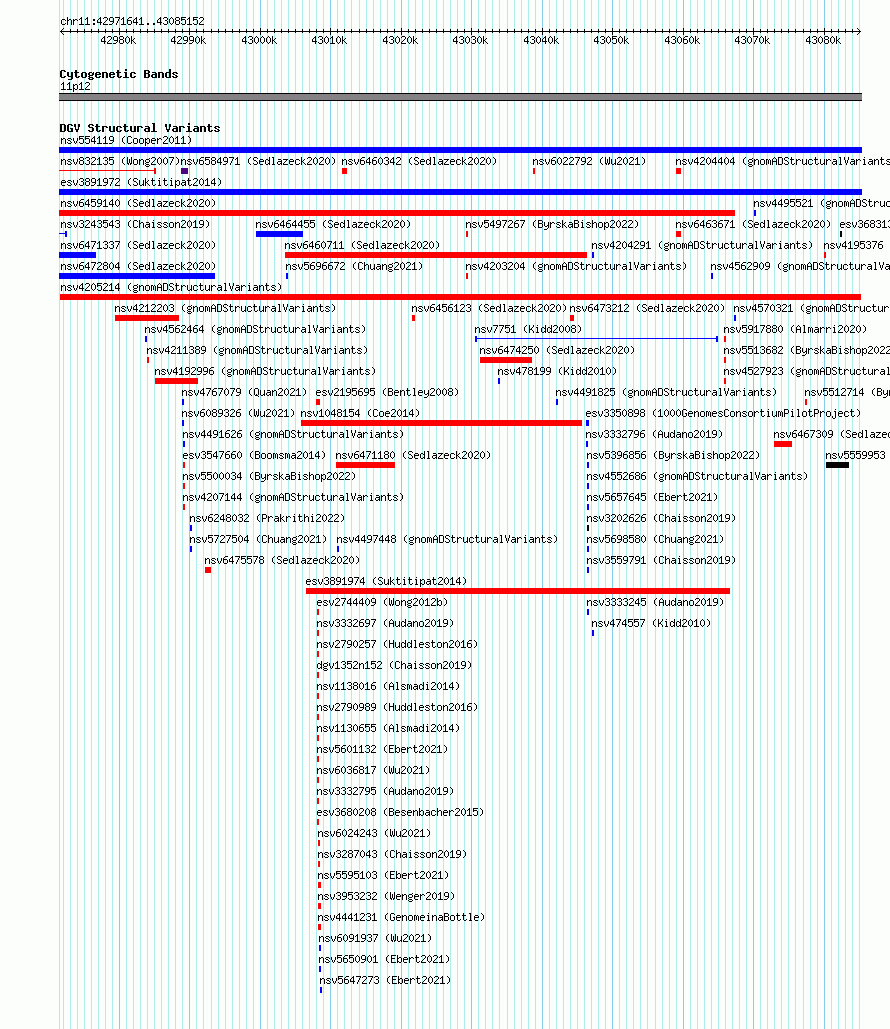The width and height of the screenshot is (890, 1029).
Task: Open the nsv6472804 (Sedlazeck2020) variant
Action: (x=138, y=266)
